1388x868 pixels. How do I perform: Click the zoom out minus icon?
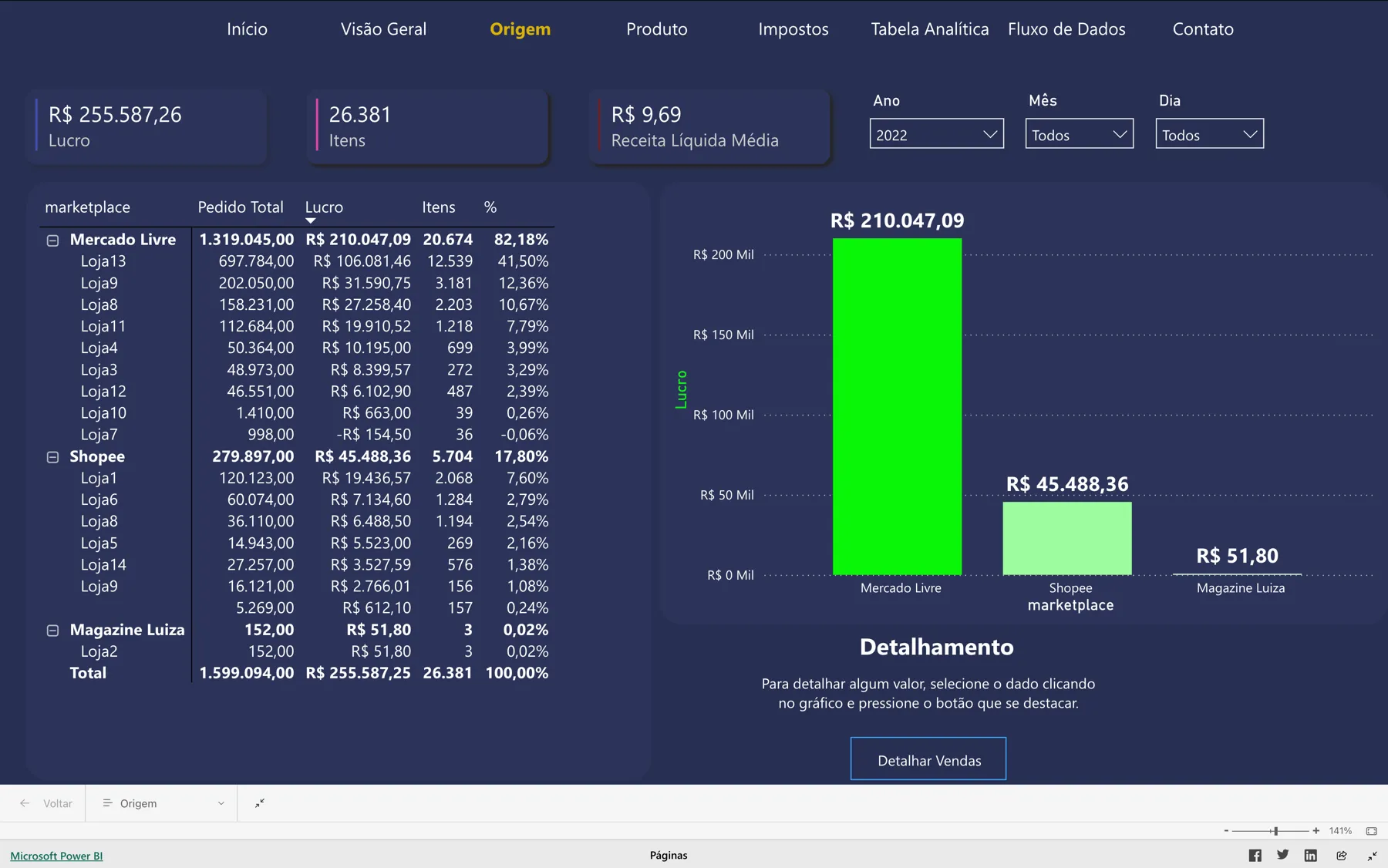click(1226, 831)
